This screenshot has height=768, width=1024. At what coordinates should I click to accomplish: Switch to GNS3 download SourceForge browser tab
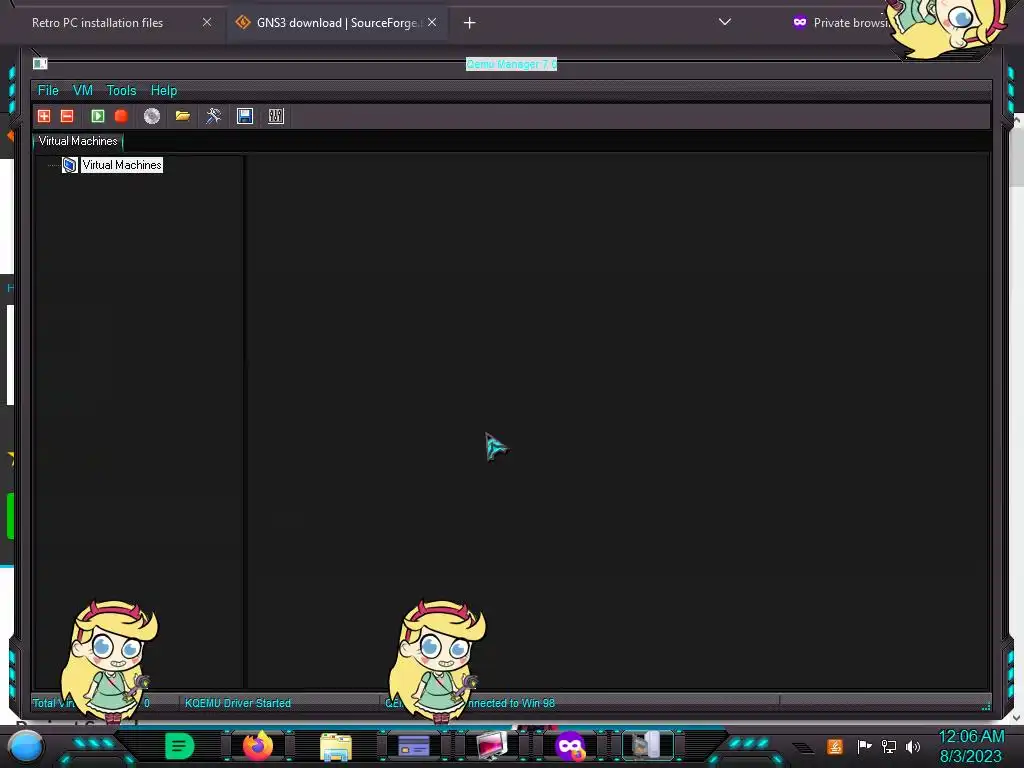tap(338, 23)
